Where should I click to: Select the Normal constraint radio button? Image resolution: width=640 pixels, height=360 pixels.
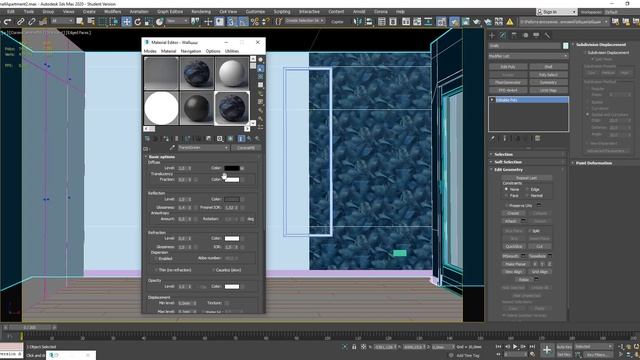[x=527, y=196]
